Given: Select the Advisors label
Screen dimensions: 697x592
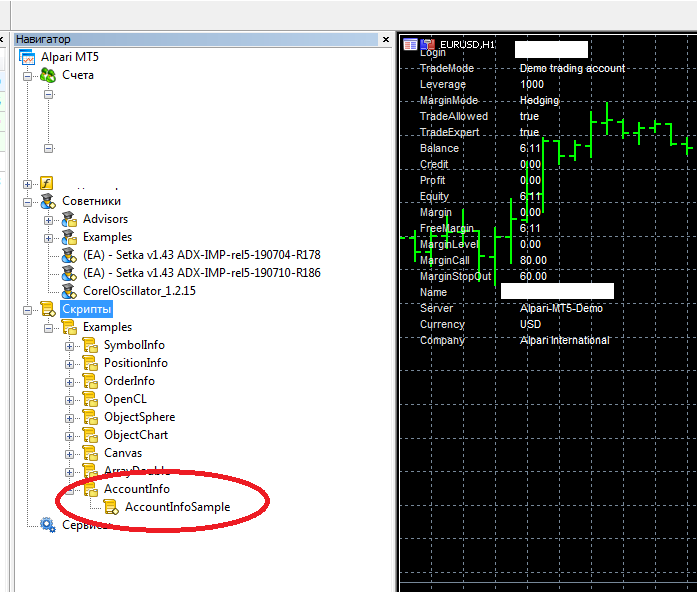Looking at the screenshot, I should pyautogui.click(x=105, y=219).
